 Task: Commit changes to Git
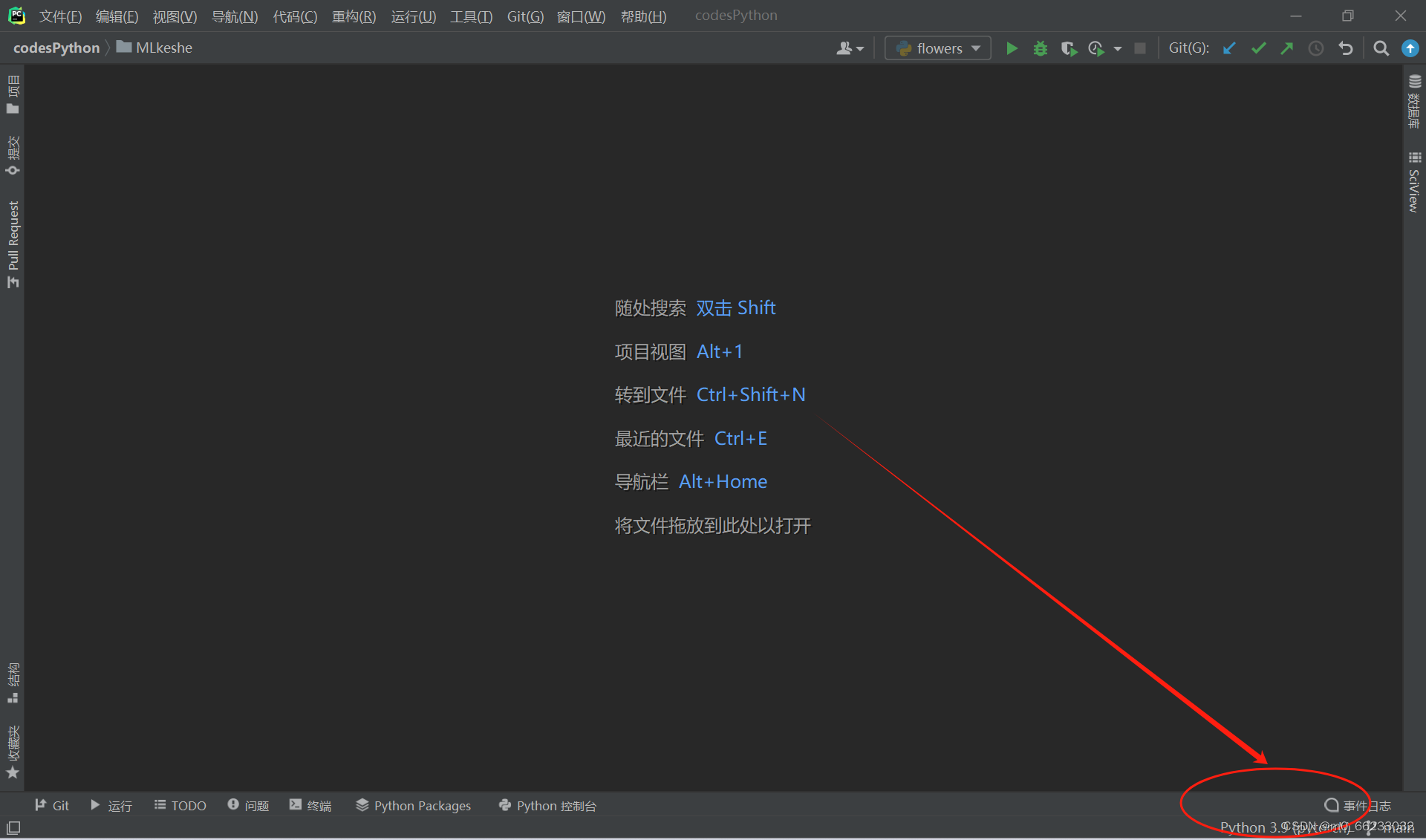[1258, 48]
